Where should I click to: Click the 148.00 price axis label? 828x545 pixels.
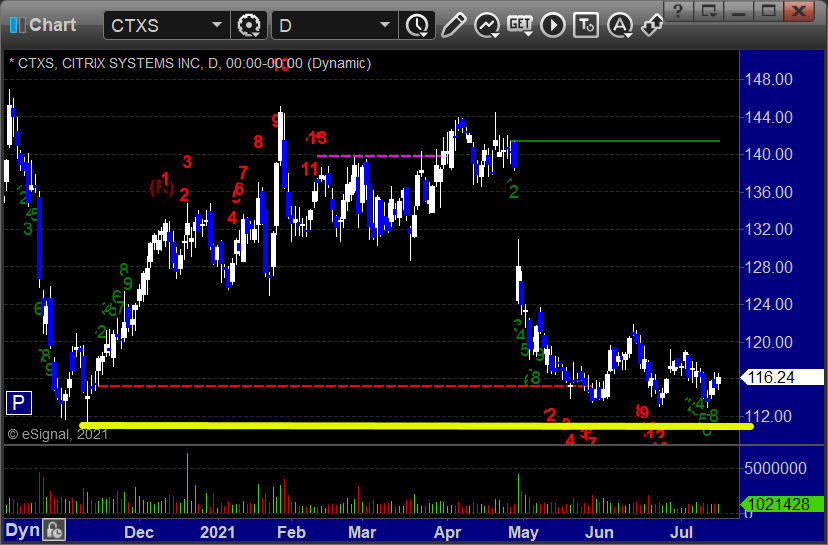(768, 80)
